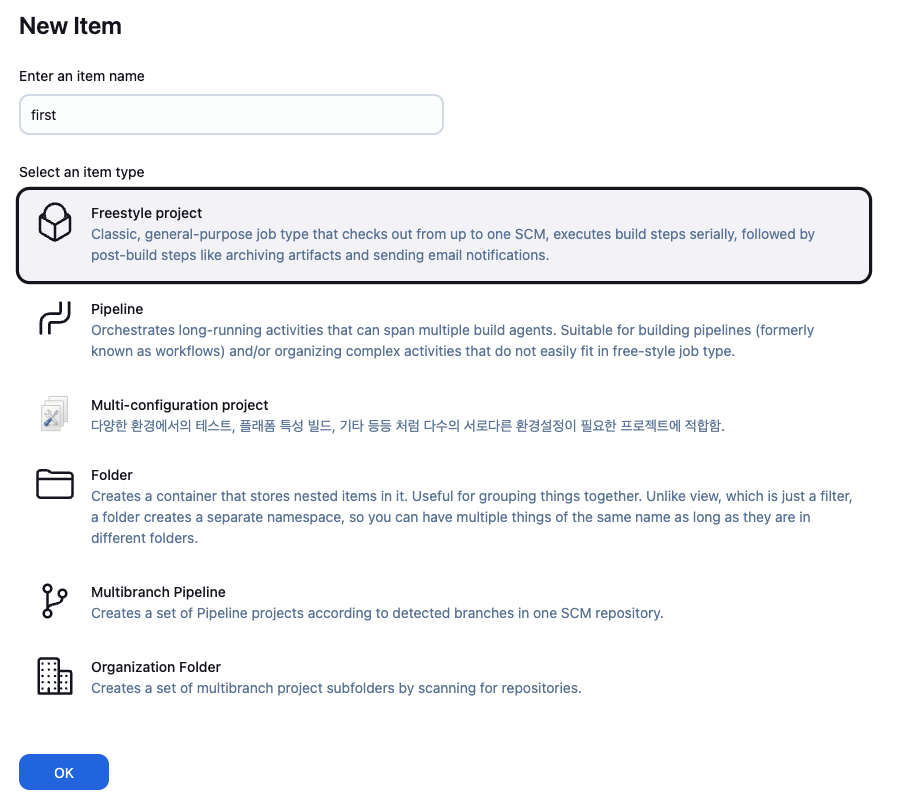Click the "New Item" page heading
This screenshot has height=800, width=900.
(x=70, y=26)
